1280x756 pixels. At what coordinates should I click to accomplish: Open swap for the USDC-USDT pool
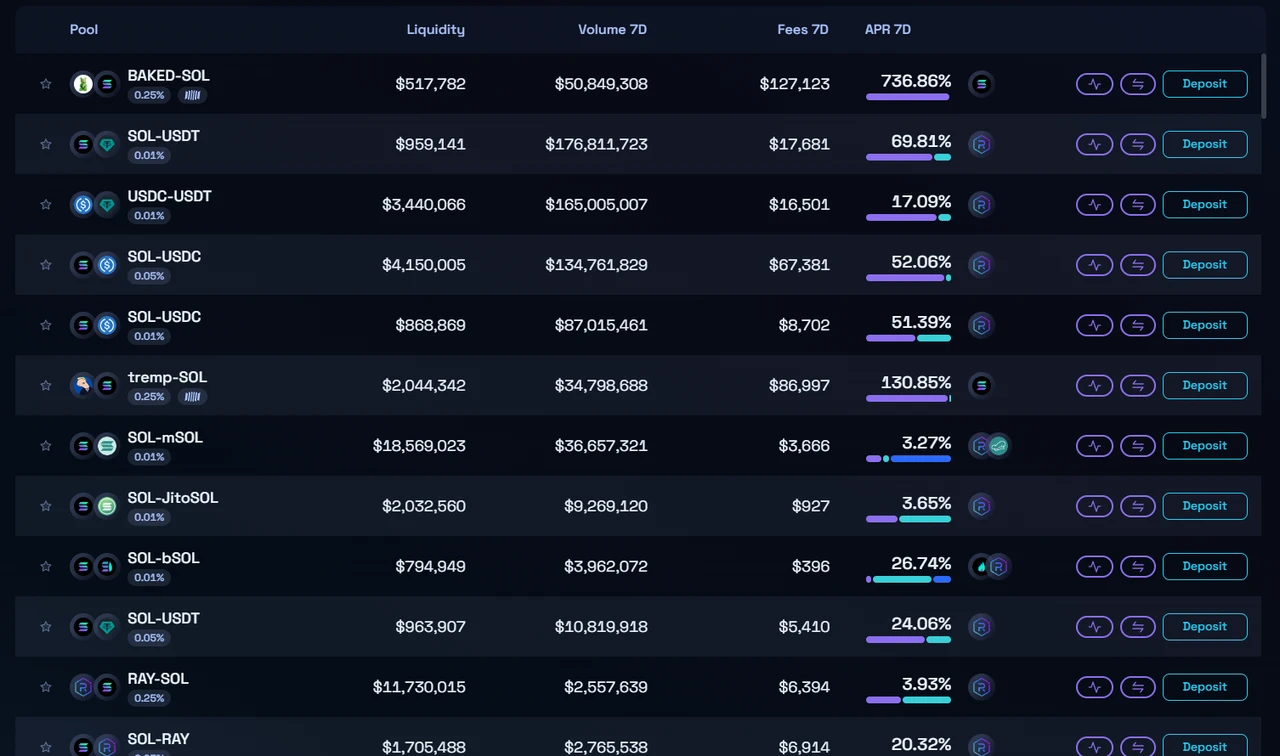(x=1138, y=204)
